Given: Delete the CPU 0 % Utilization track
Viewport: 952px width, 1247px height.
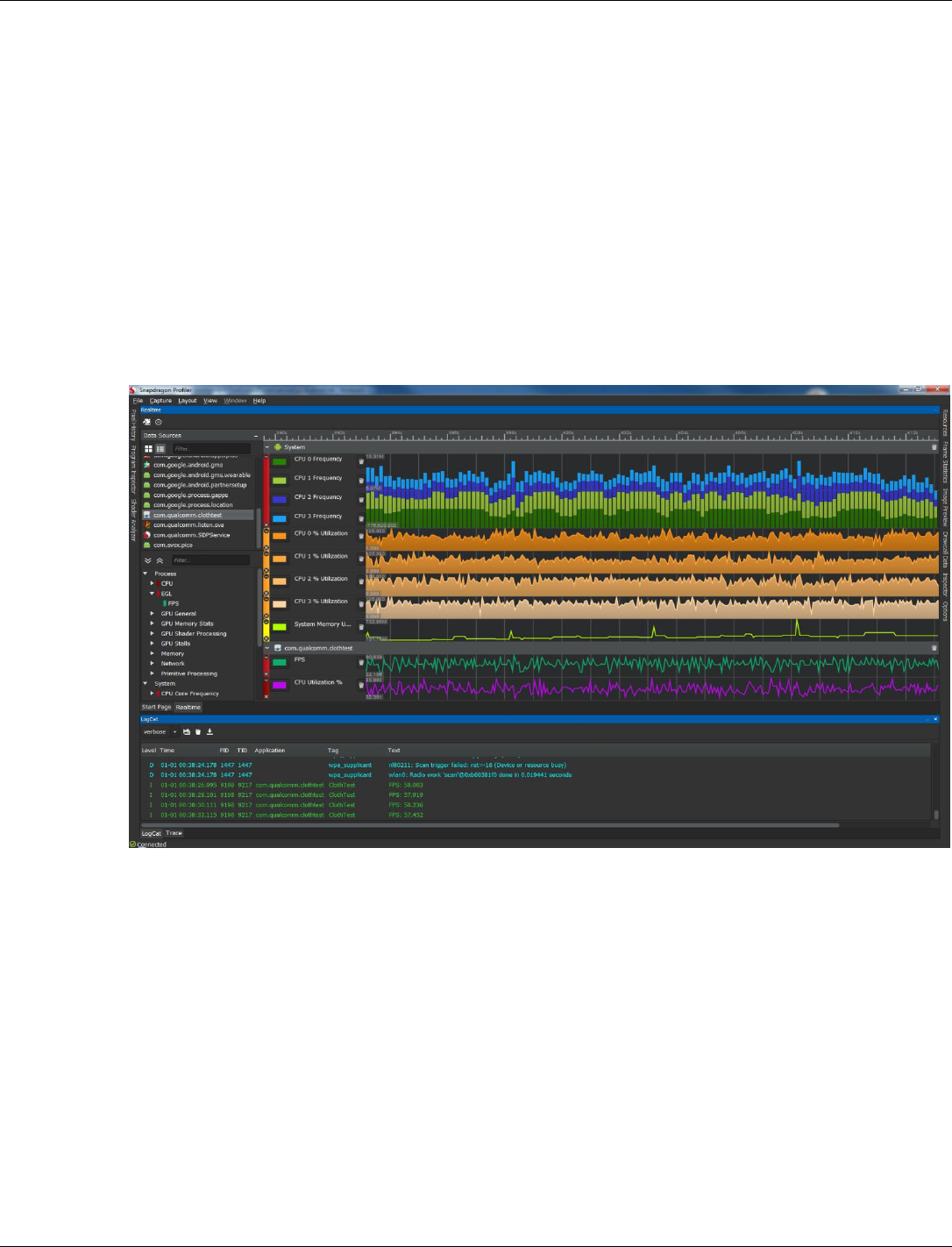Looking at the screenshot, I should (361, 536).
